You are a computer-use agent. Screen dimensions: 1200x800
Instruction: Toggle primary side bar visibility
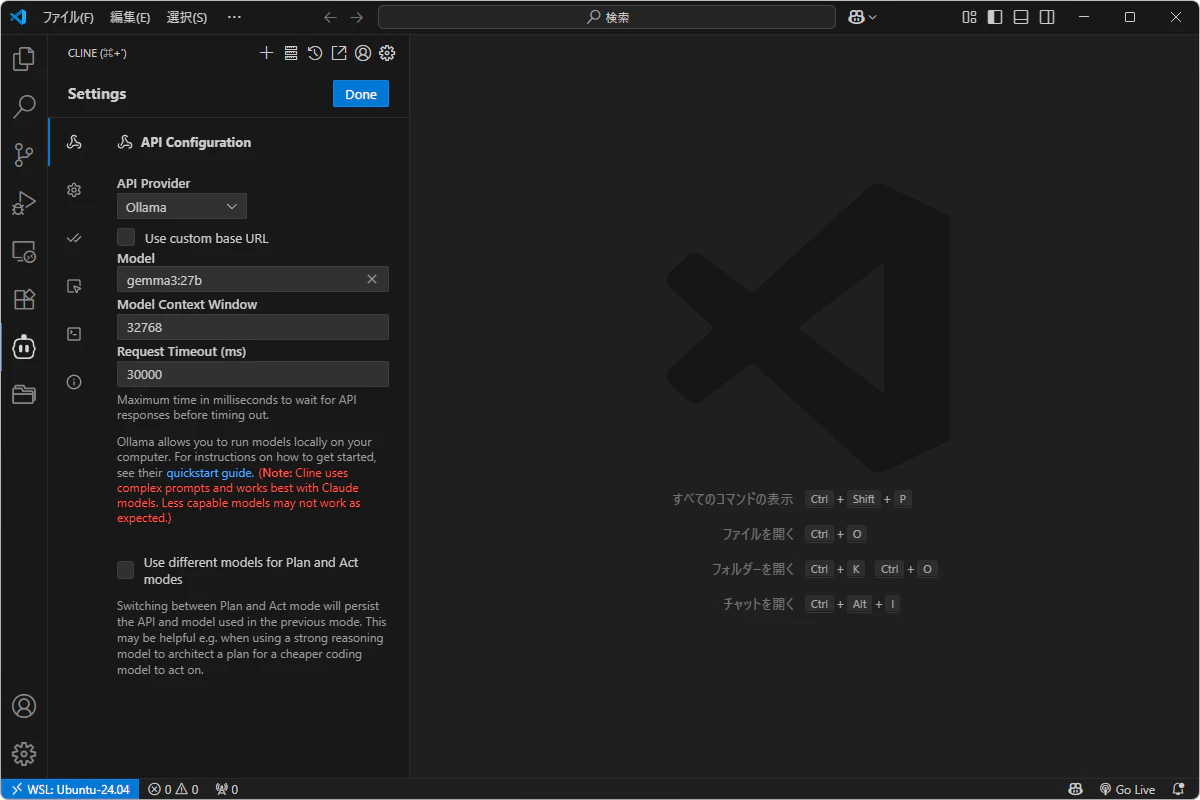[995, 17]
